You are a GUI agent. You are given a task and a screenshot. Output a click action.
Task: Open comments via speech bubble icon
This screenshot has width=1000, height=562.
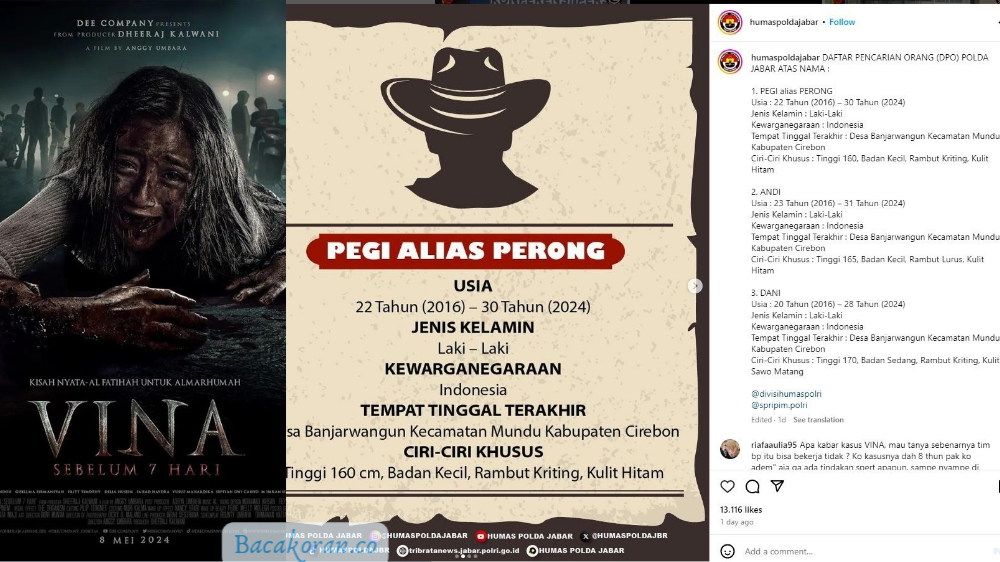click(x=753, y=487)
